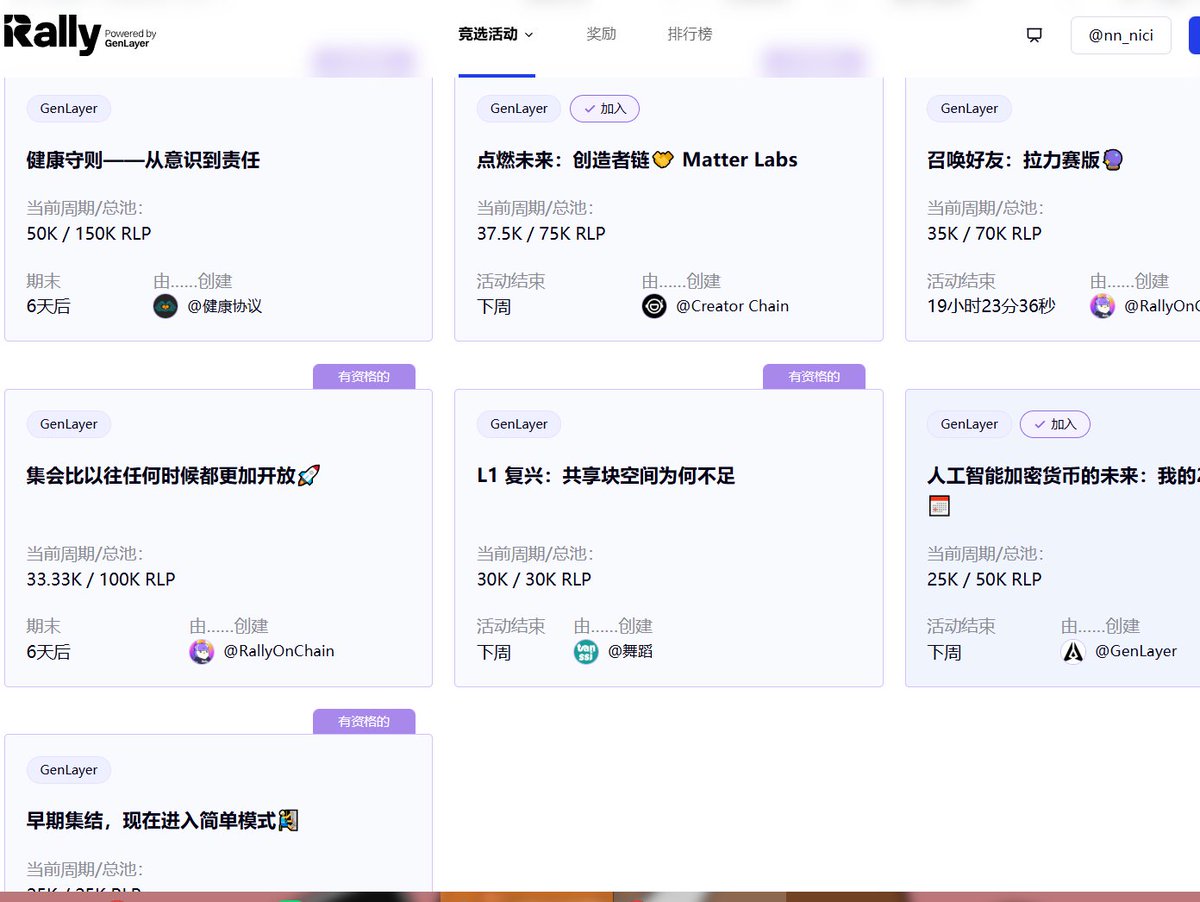Image resolution: width=1200 pixels, height=902 pixels.
Task: Open campaign 早期集结，现在进入简单模式
Action: coord(163,821)
